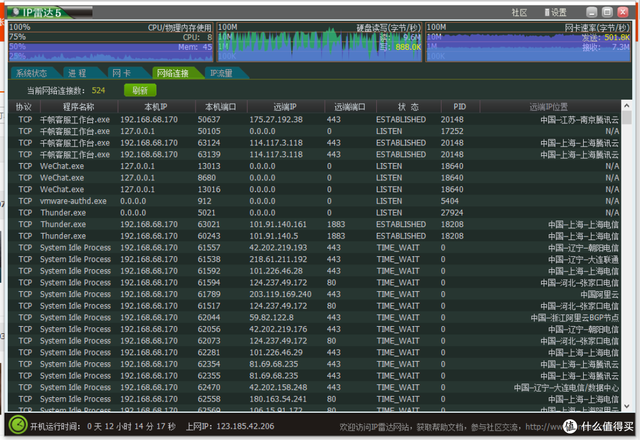Sort by the 协议 column header

pos(24,107)
